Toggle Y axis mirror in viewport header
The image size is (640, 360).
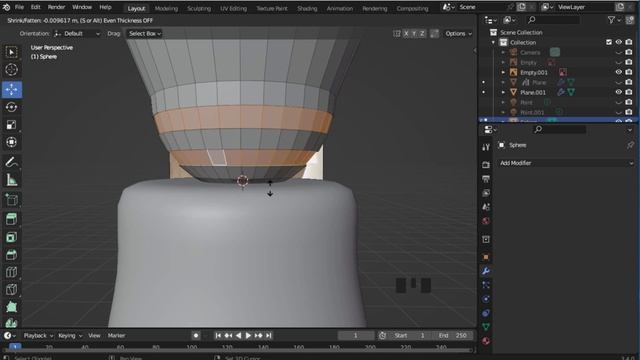point(414,33)
